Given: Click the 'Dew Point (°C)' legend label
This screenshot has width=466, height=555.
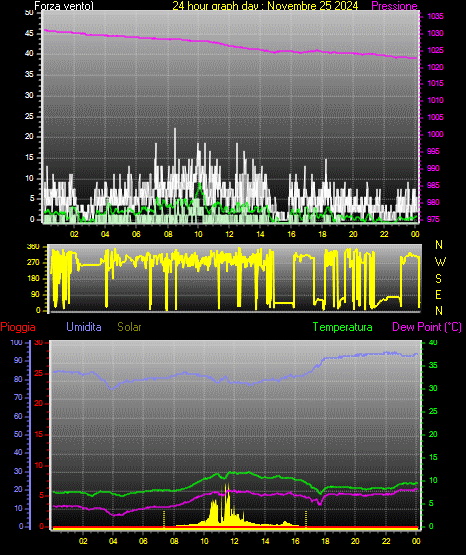Looking at the screenshot, I should click(427, 327).
